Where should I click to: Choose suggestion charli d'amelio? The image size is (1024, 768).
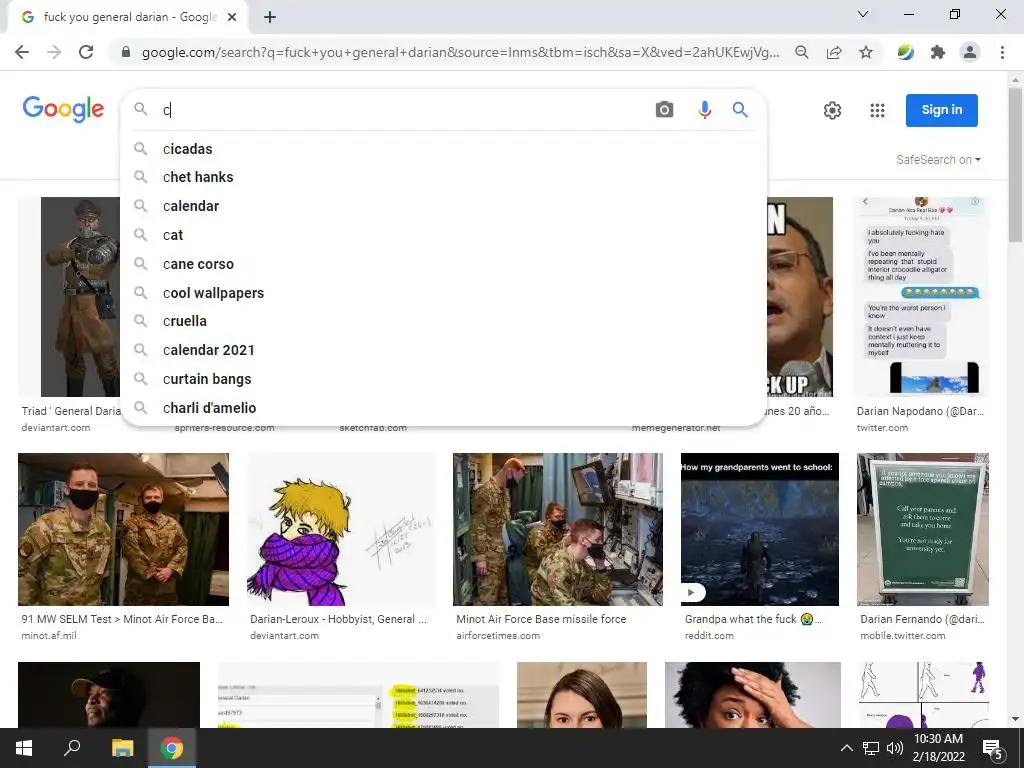pos(443,408)
